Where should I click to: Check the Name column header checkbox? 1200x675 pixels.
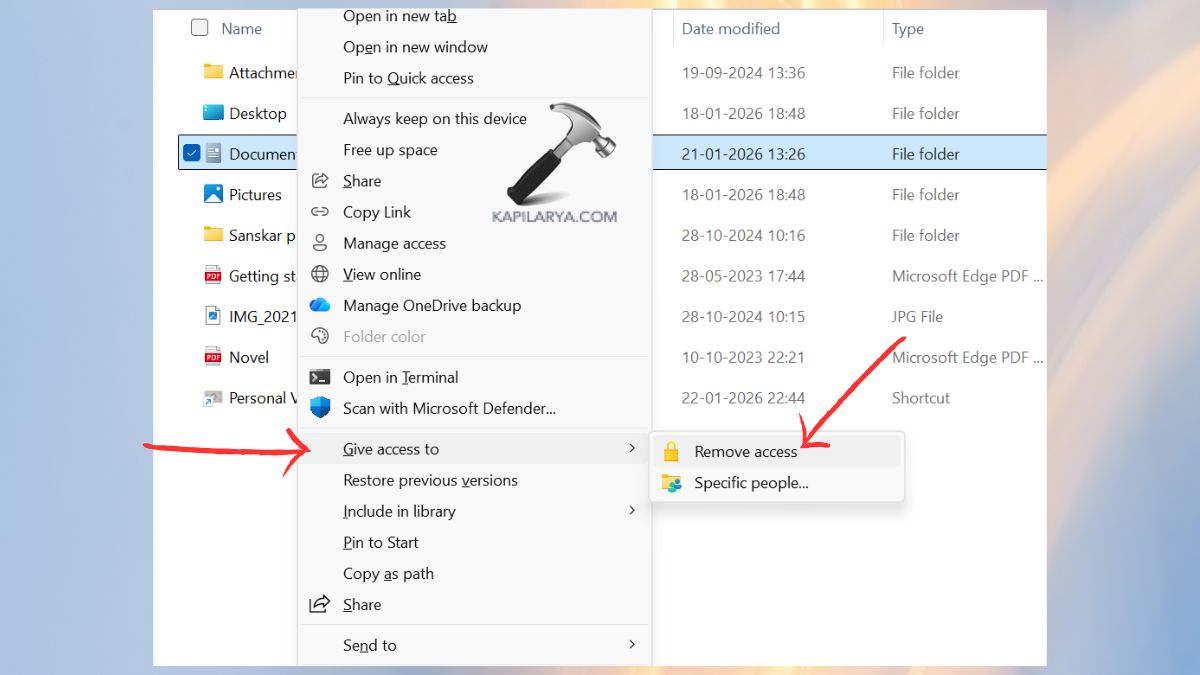[199, 28]
